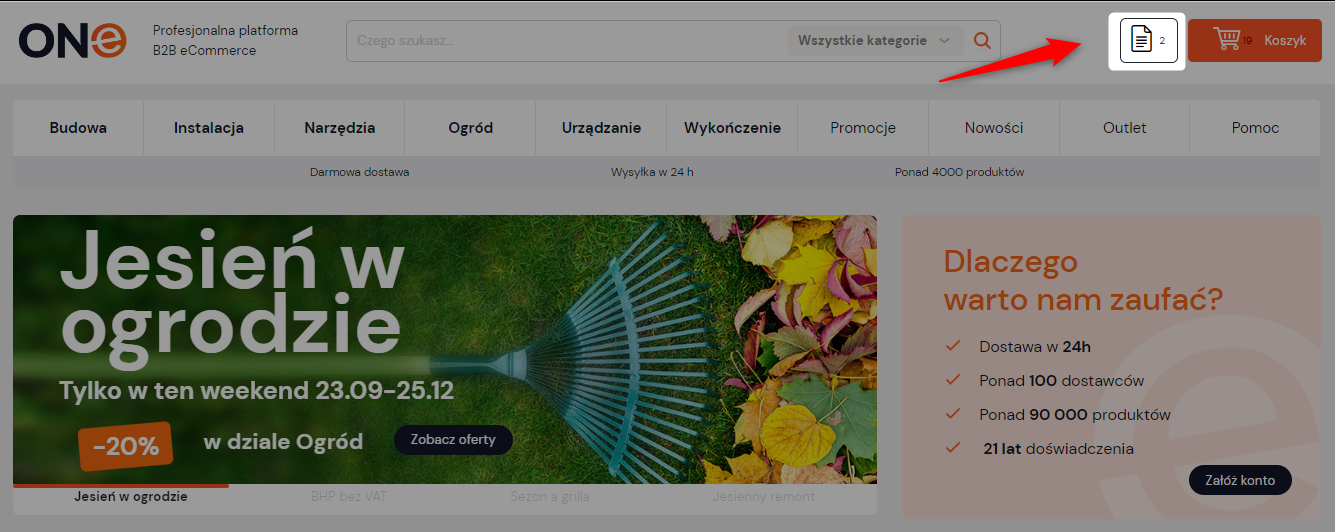1335x532 pixels.
Task: Click the Załóż konto button
Action: [1240, 480]
